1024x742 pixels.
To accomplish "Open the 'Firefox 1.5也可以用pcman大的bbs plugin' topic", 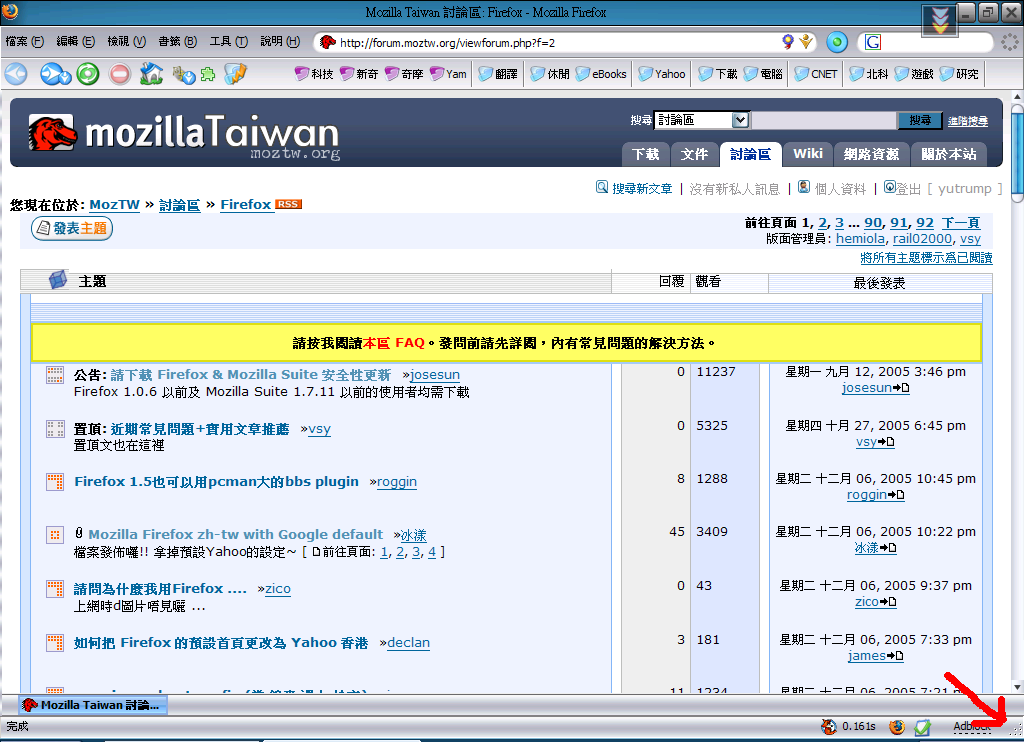I will coord(216,481).
